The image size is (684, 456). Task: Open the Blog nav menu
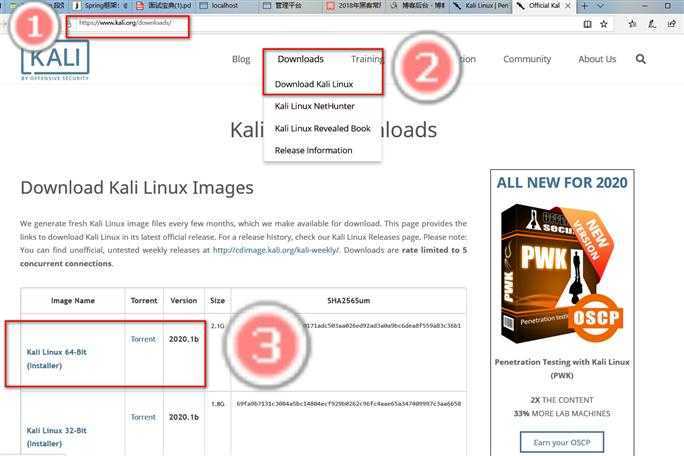coord(241,59)
